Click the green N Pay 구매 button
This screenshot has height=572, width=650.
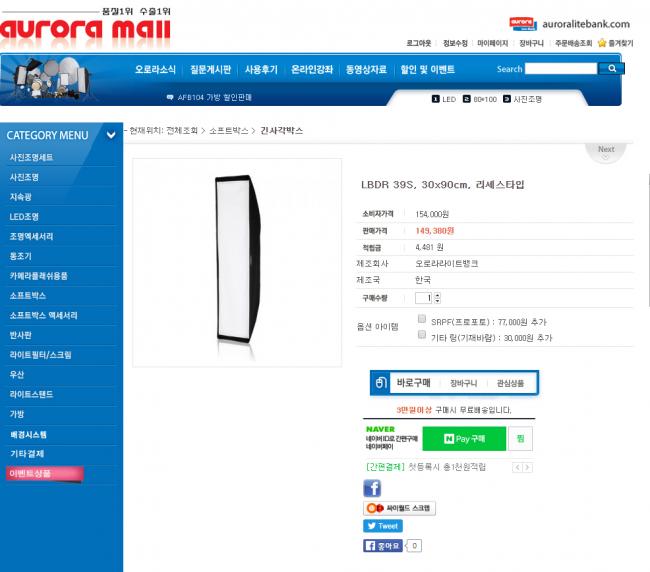click(464, 439)
